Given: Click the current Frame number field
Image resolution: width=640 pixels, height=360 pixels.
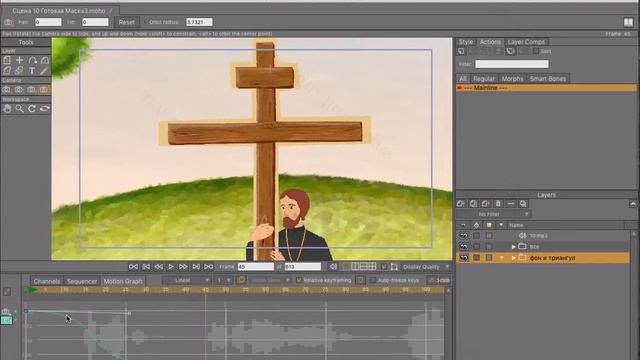Looking at the screenshot, I should (x=256, y=267).
